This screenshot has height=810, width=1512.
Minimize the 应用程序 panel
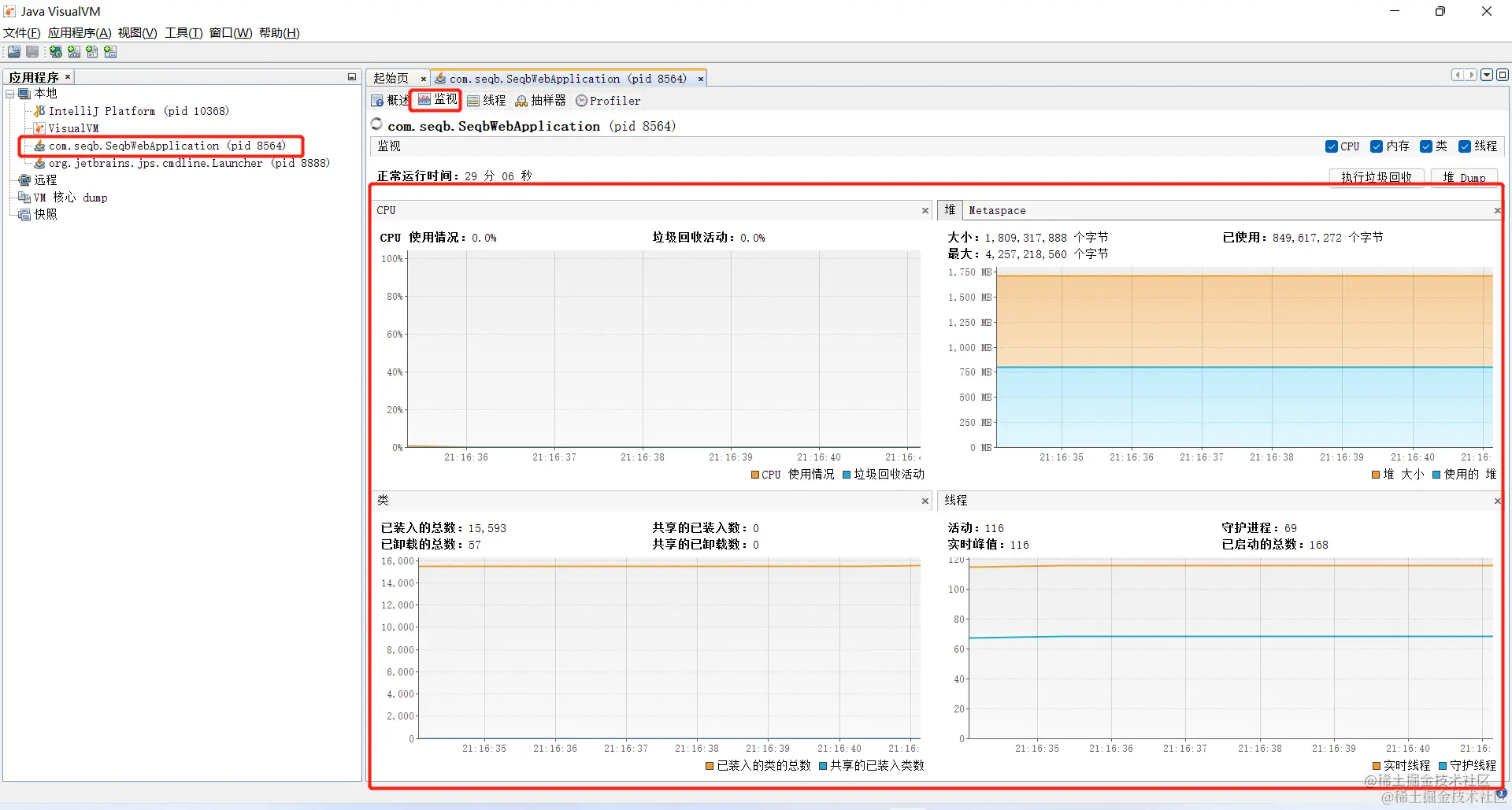click(x=352, y=77)
